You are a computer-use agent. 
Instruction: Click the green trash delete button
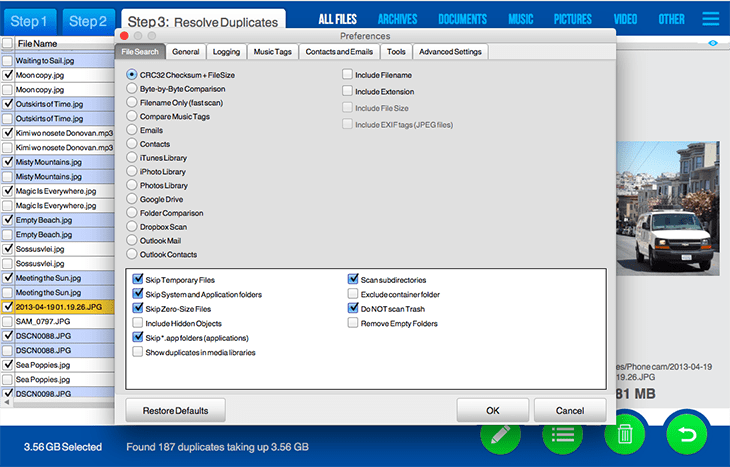(x=624, y=434)
